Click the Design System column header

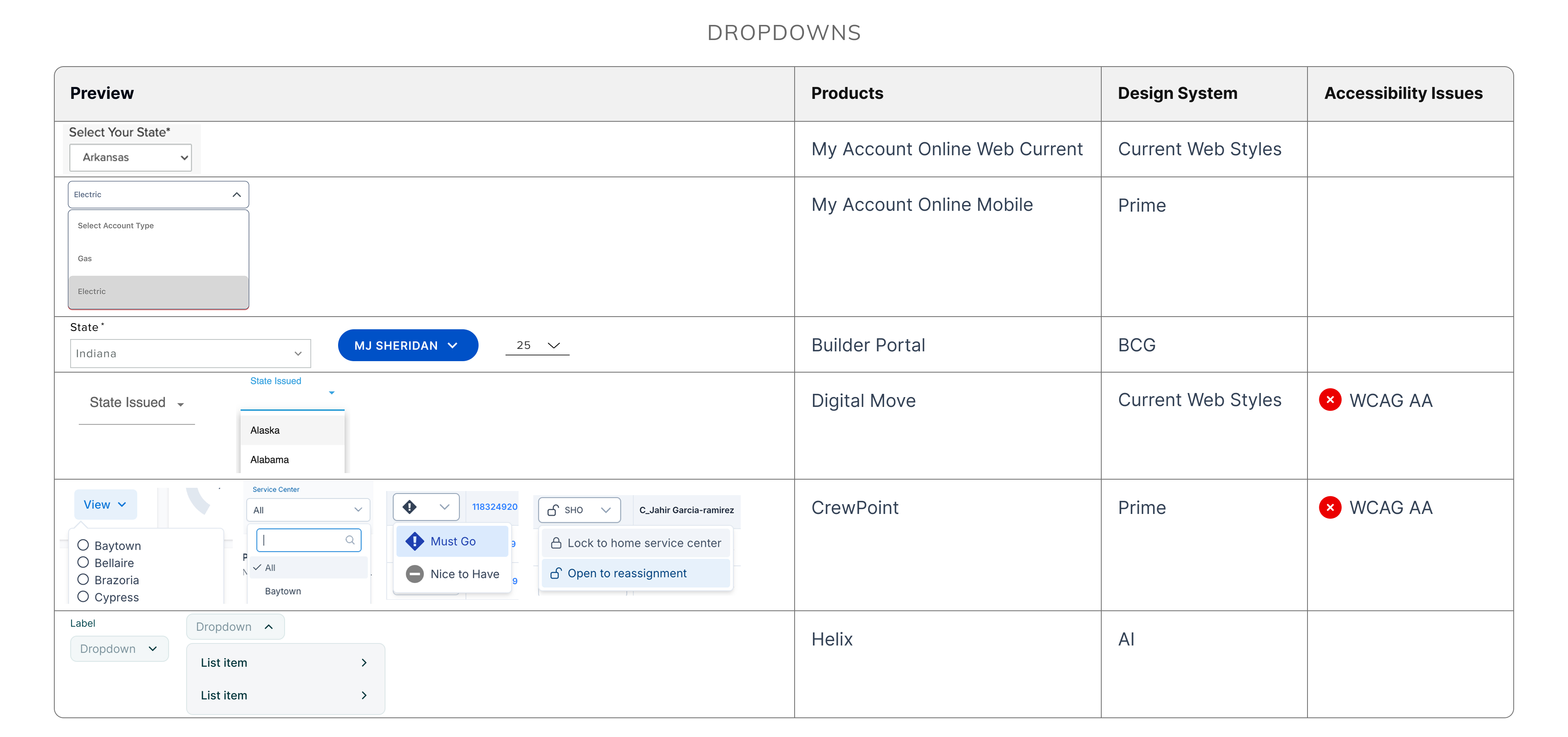[1177, 93]
